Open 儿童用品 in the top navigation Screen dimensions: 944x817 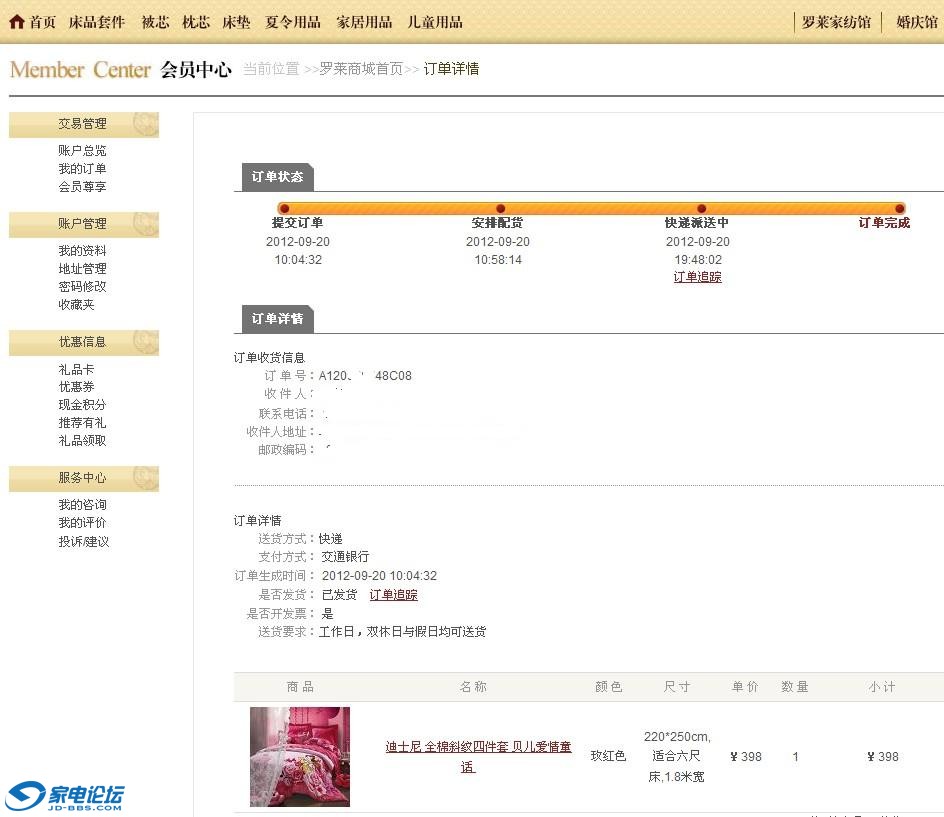(x=435, y=22)
